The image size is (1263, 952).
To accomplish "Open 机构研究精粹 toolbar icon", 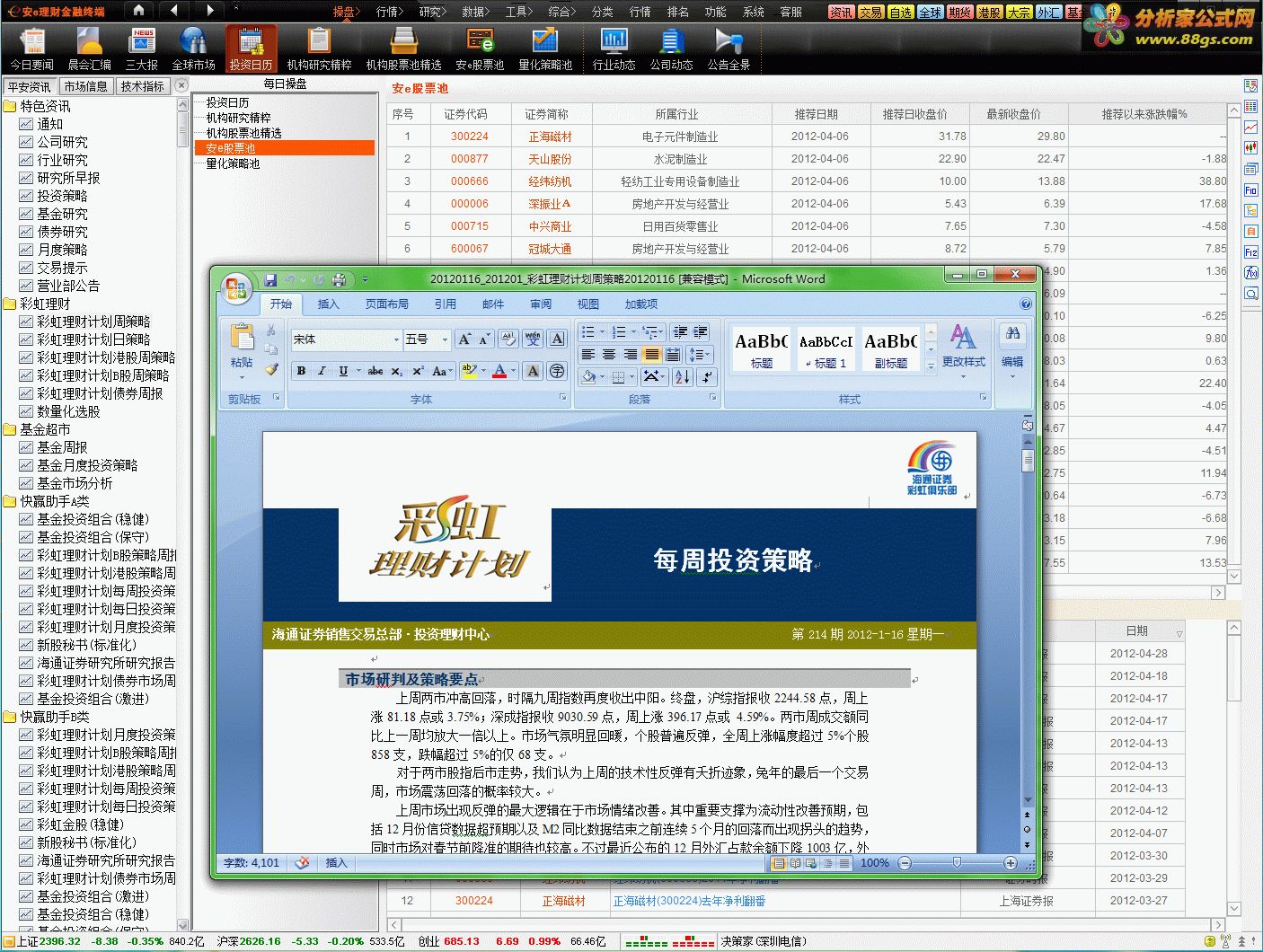I will [320, 48].
